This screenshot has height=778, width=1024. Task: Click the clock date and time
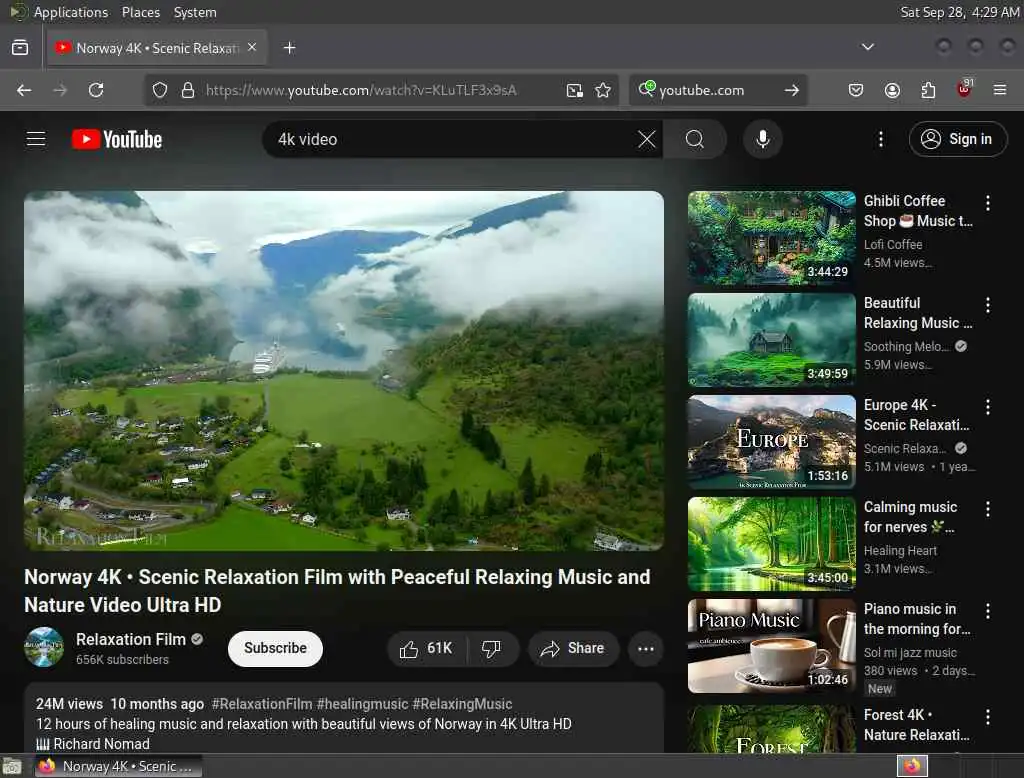pyautogui.click(x=959, y=12)
